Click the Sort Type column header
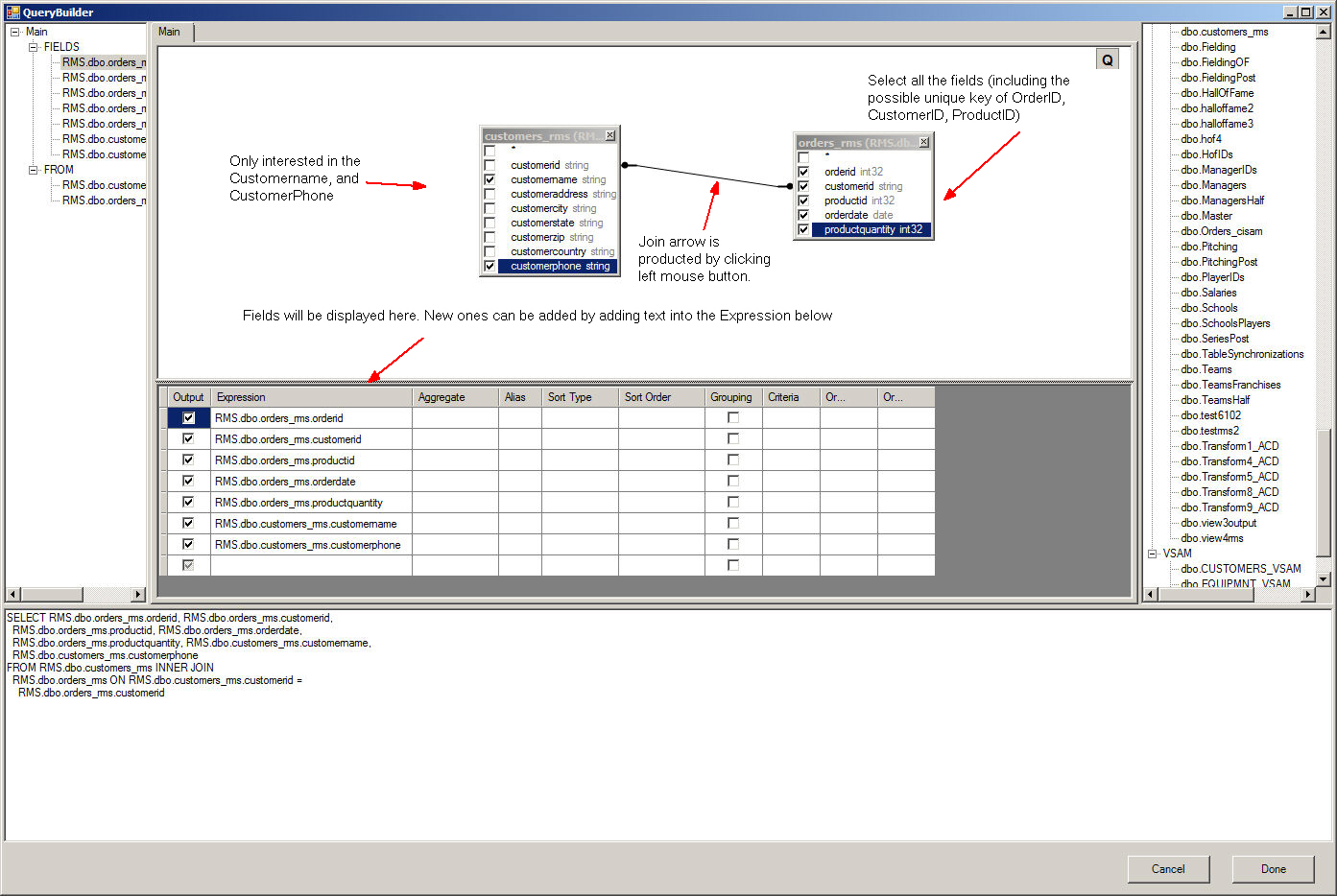Image resolution: width=1337 pixels, height=896 pixels. point(580,397)
